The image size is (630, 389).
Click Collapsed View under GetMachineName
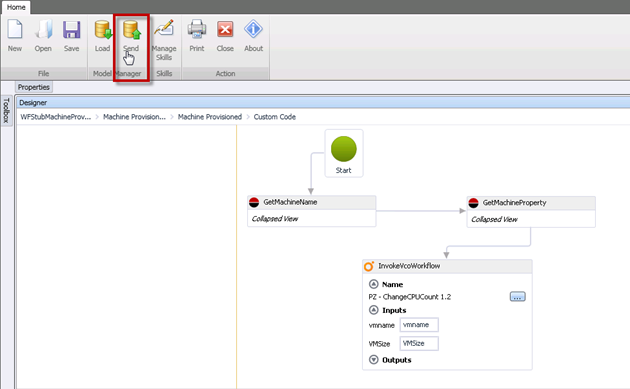tap(275, 219)
